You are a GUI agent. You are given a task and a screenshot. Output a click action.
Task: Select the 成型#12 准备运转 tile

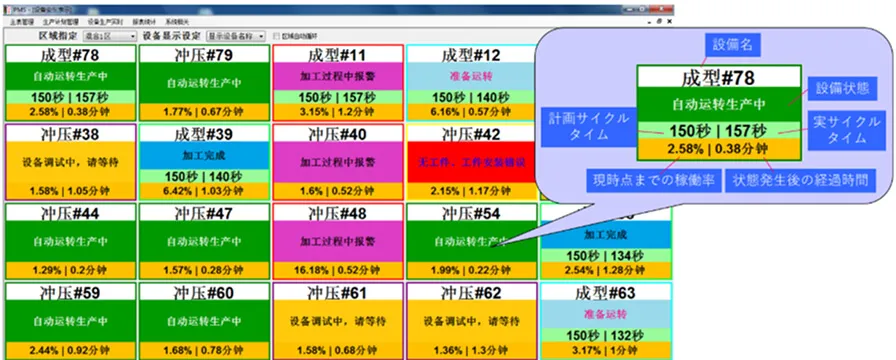pyautogui.click(x=472, y=83)
